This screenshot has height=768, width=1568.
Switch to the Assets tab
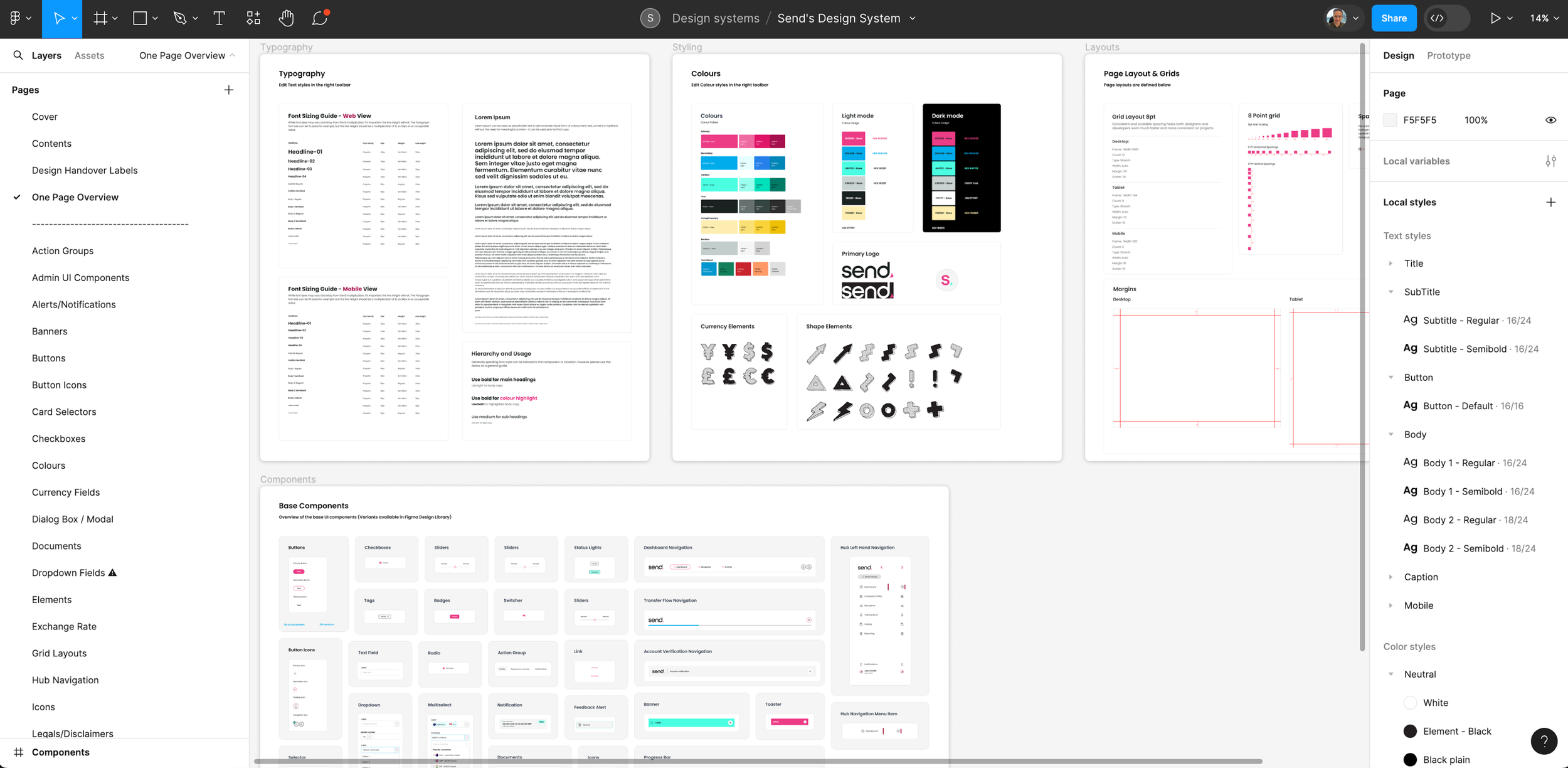click(89, 55)
